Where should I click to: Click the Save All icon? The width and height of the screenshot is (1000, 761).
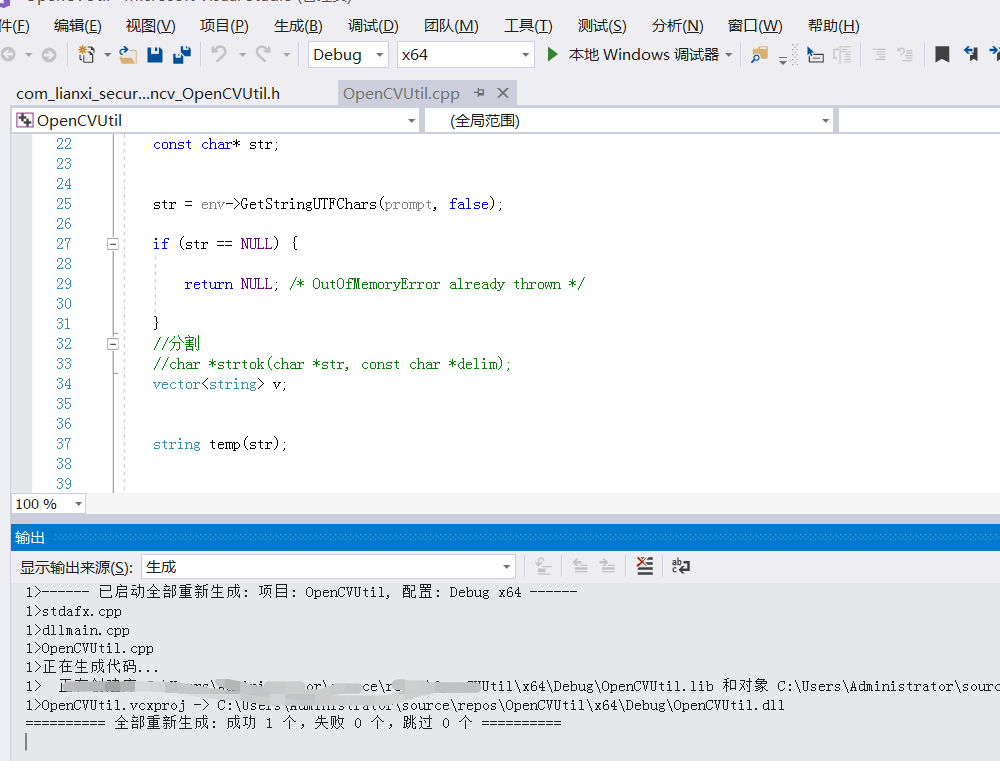(182, 55)
